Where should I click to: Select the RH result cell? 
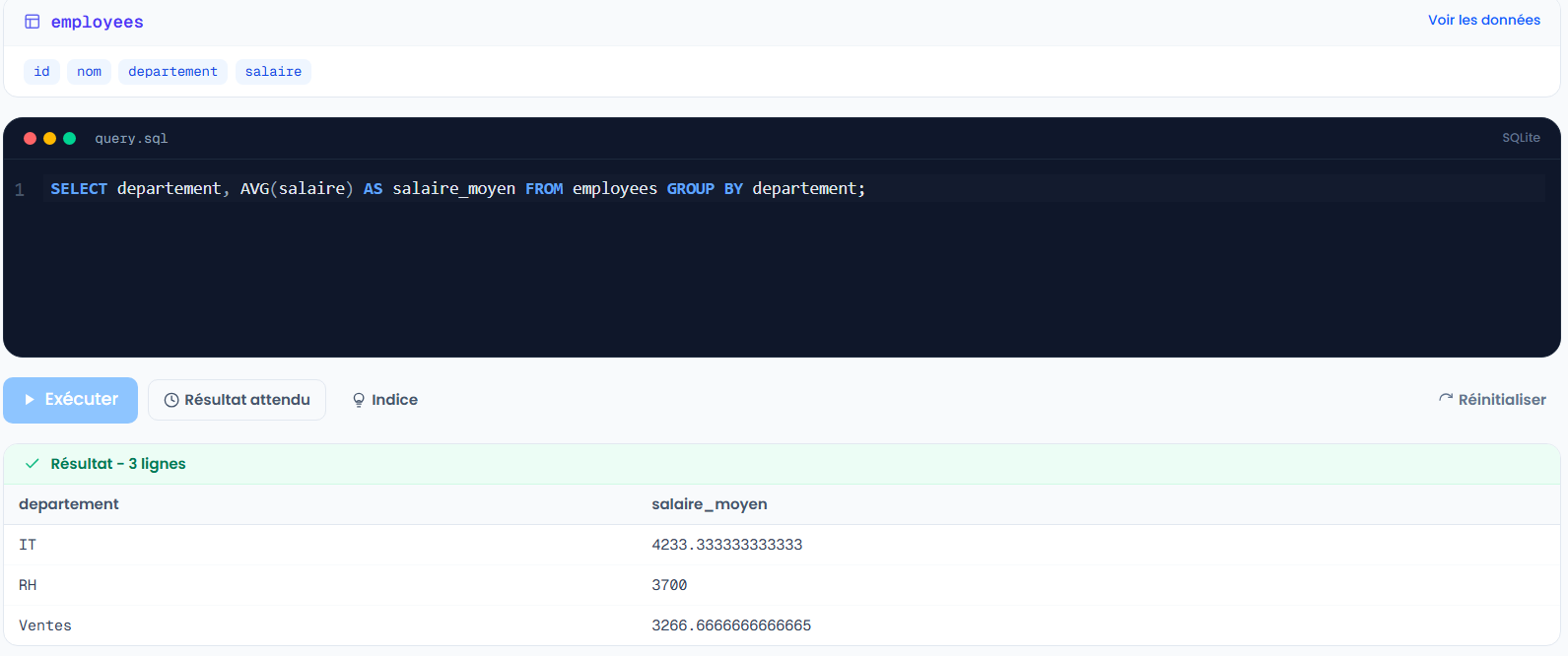(28, 585)
